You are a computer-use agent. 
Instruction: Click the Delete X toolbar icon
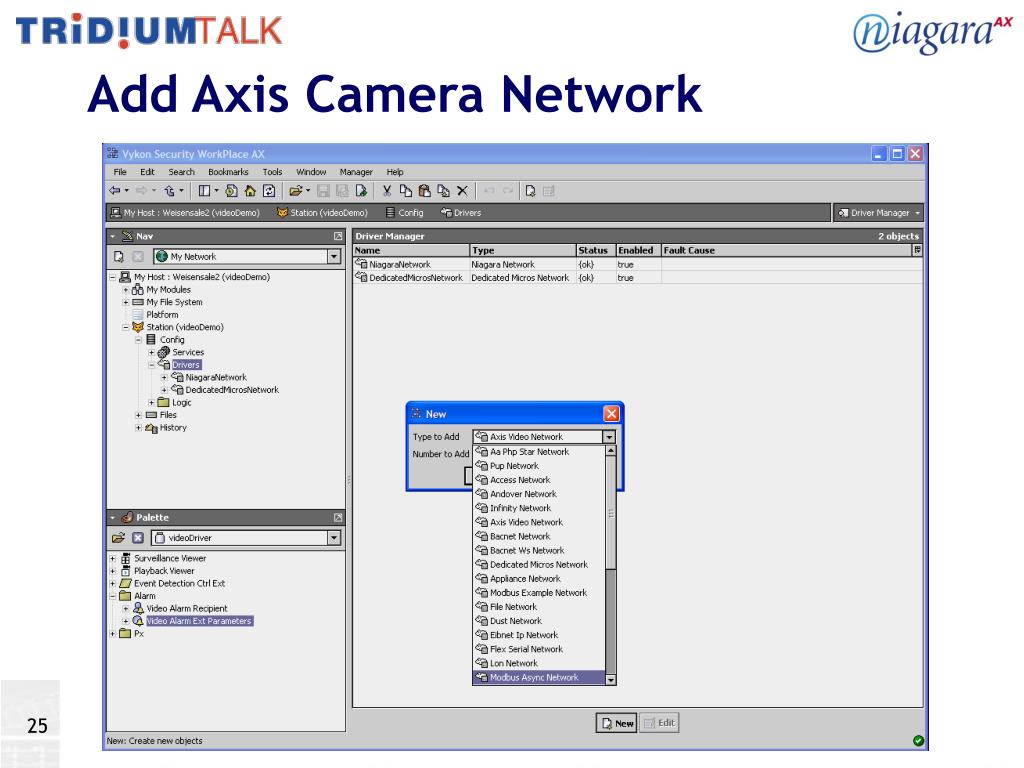462,191
